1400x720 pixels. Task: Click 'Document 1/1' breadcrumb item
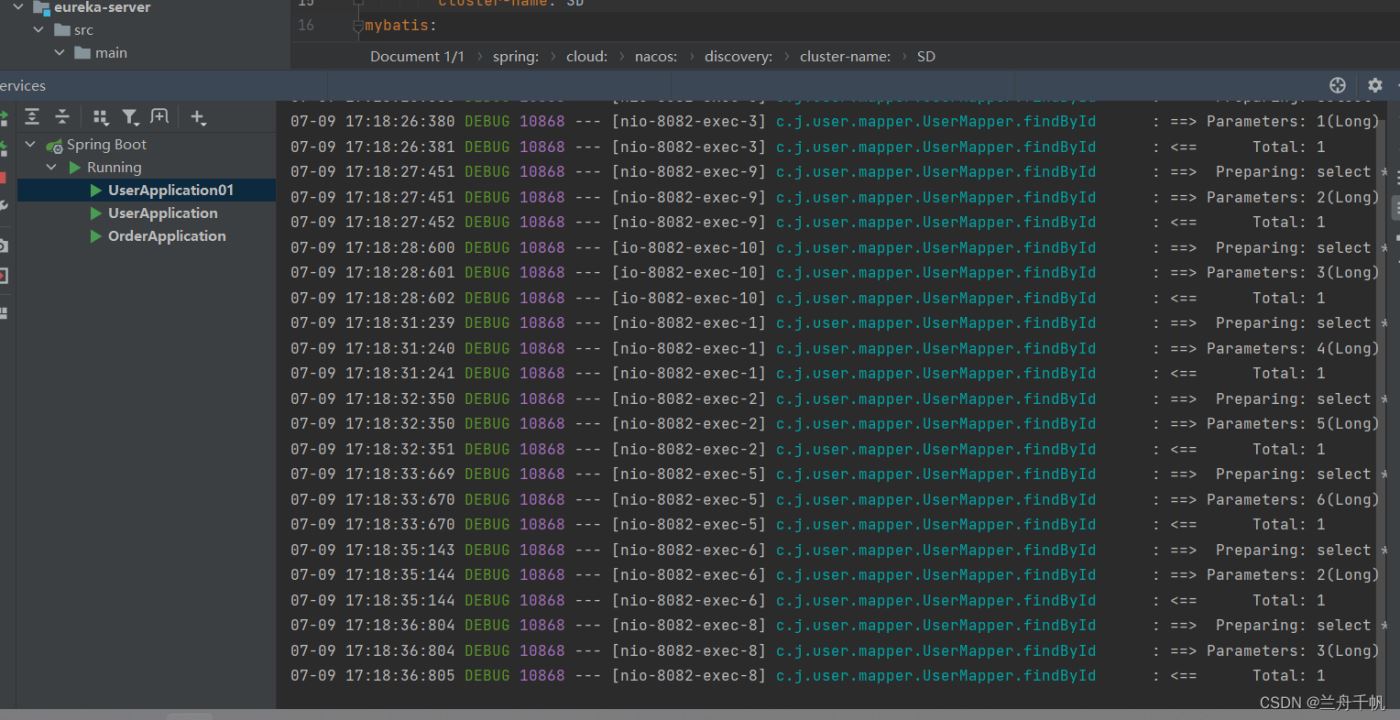[417, 56]
